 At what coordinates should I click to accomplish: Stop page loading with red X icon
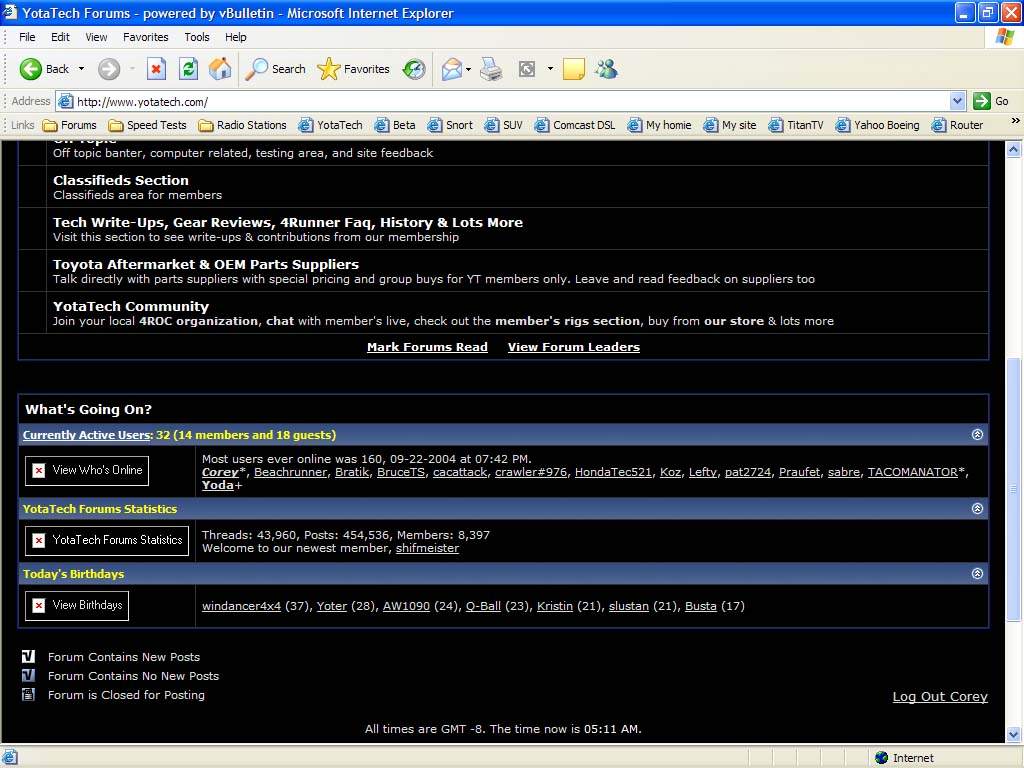tap(156, 69)
